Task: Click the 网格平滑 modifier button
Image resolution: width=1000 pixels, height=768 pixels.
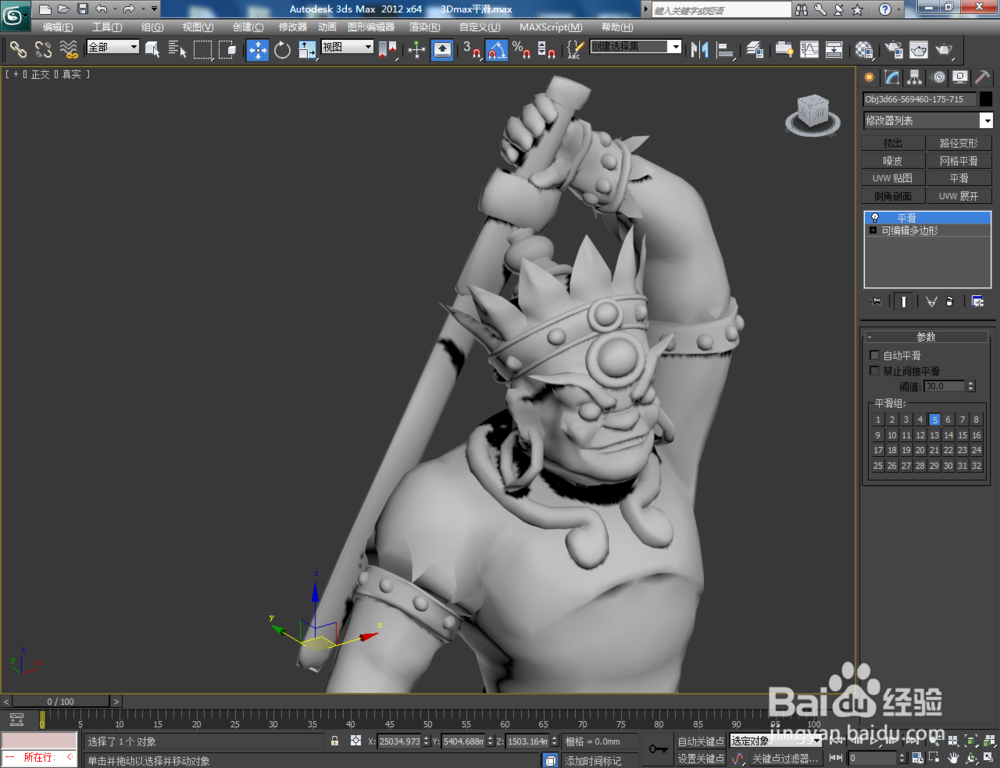Action: click(958, 161)
